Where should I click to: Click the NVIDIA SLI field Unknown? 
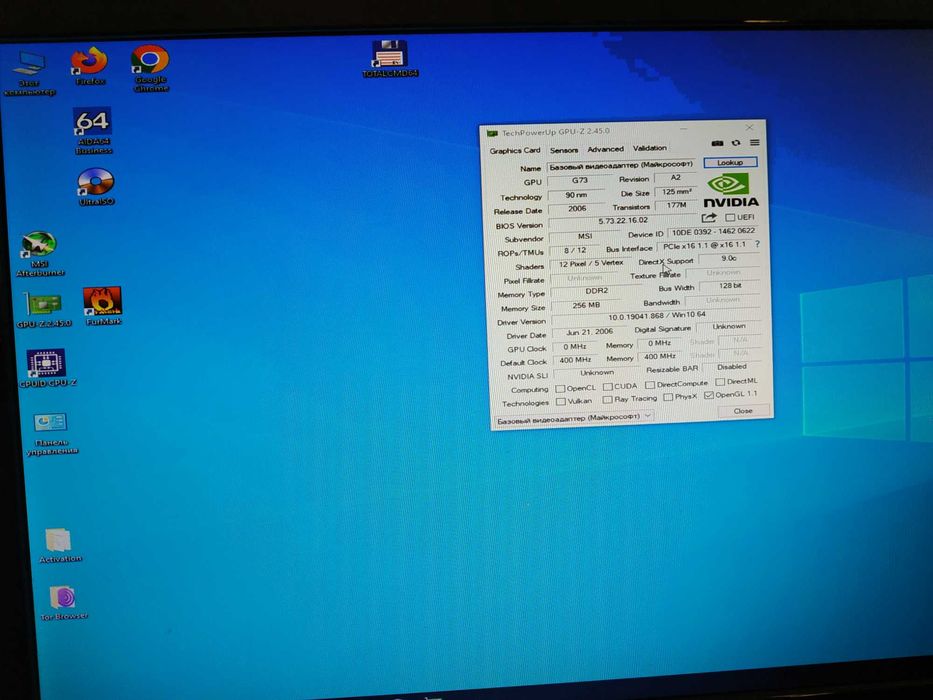point(597,373)
